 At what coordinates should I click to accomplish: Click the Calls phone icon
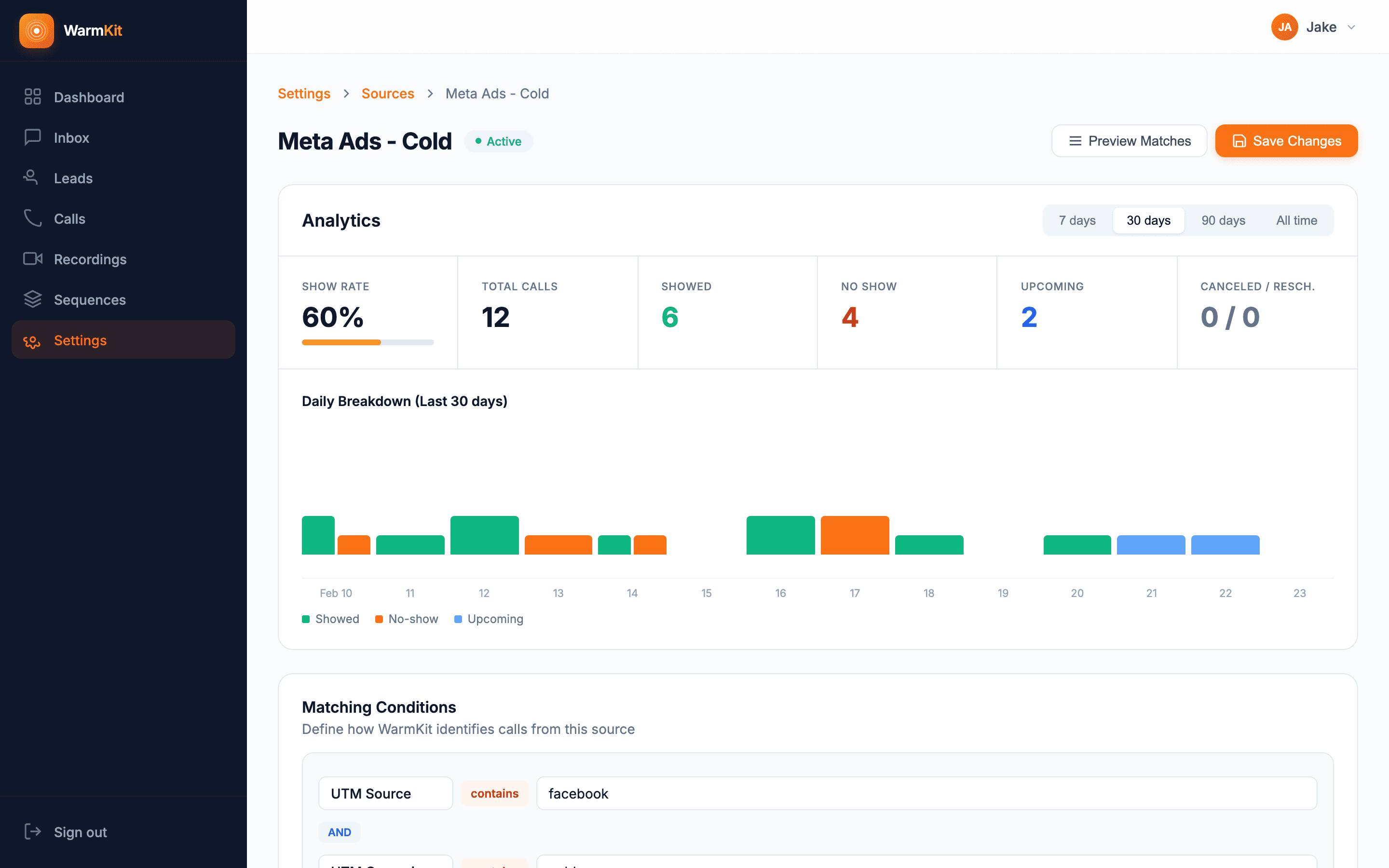pyautogui.click(x=33, y=218)
